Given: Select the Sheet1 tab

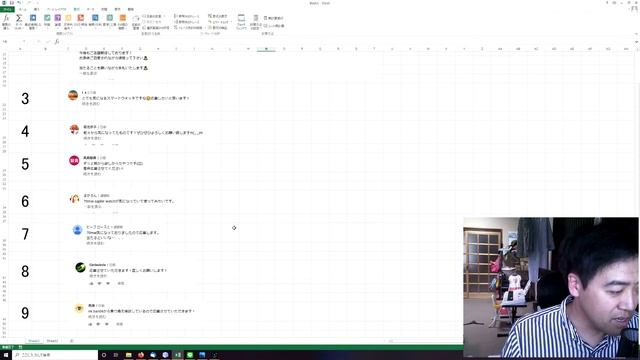Looking at the screenshot, I should (34, 341).
